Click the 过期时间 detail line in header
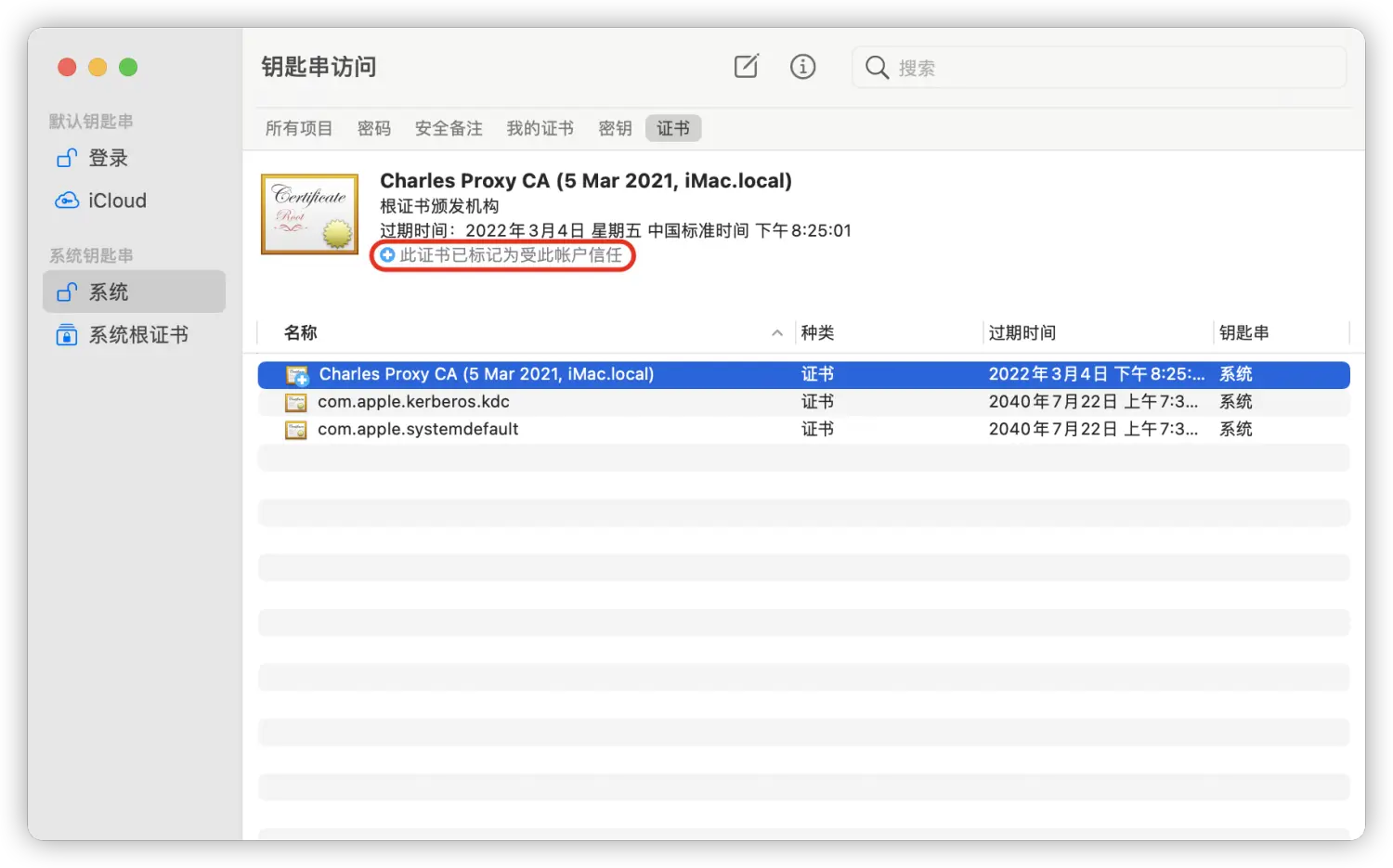 616,230
